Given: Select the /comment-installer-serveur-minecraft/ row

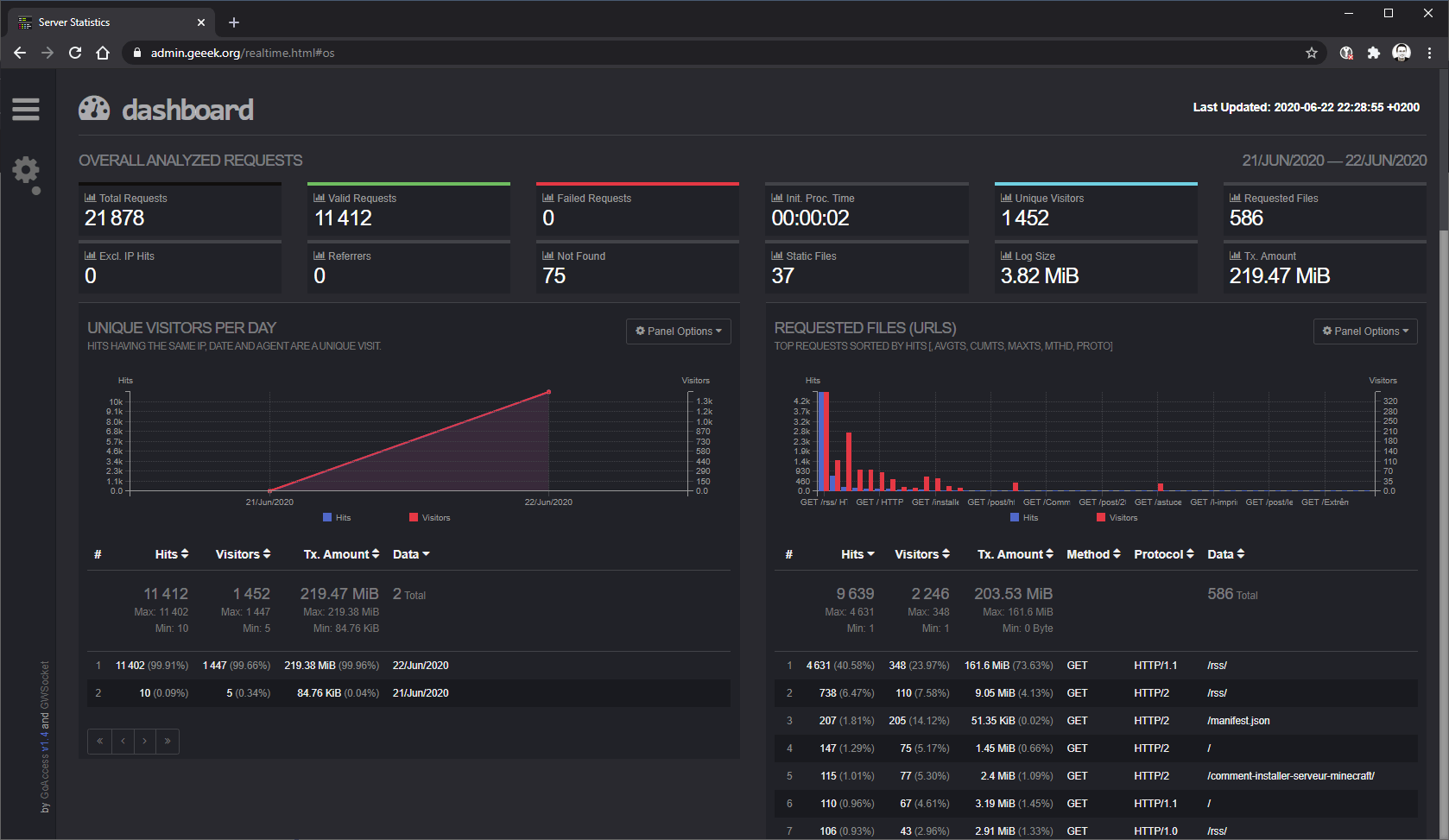Looking at the screenshot, I should [1096, 776].
